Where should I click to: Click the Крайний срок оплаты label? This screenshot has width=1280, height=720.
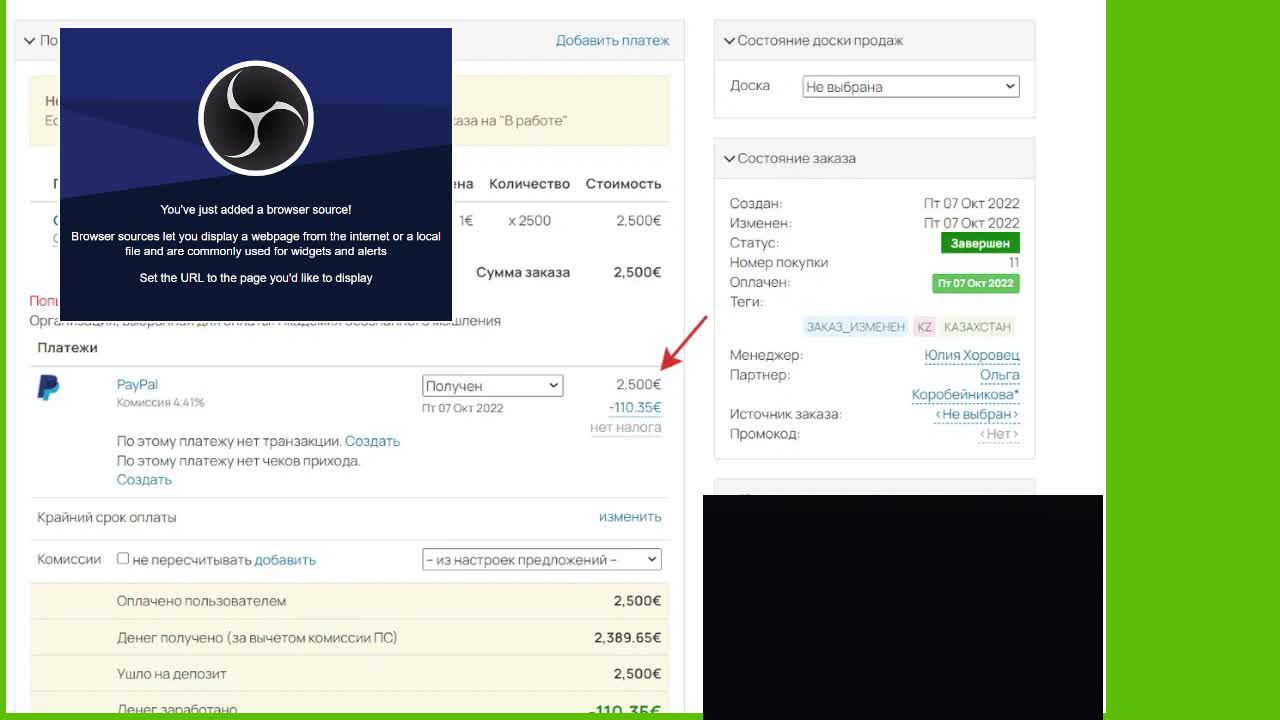[x=107, y=517]
